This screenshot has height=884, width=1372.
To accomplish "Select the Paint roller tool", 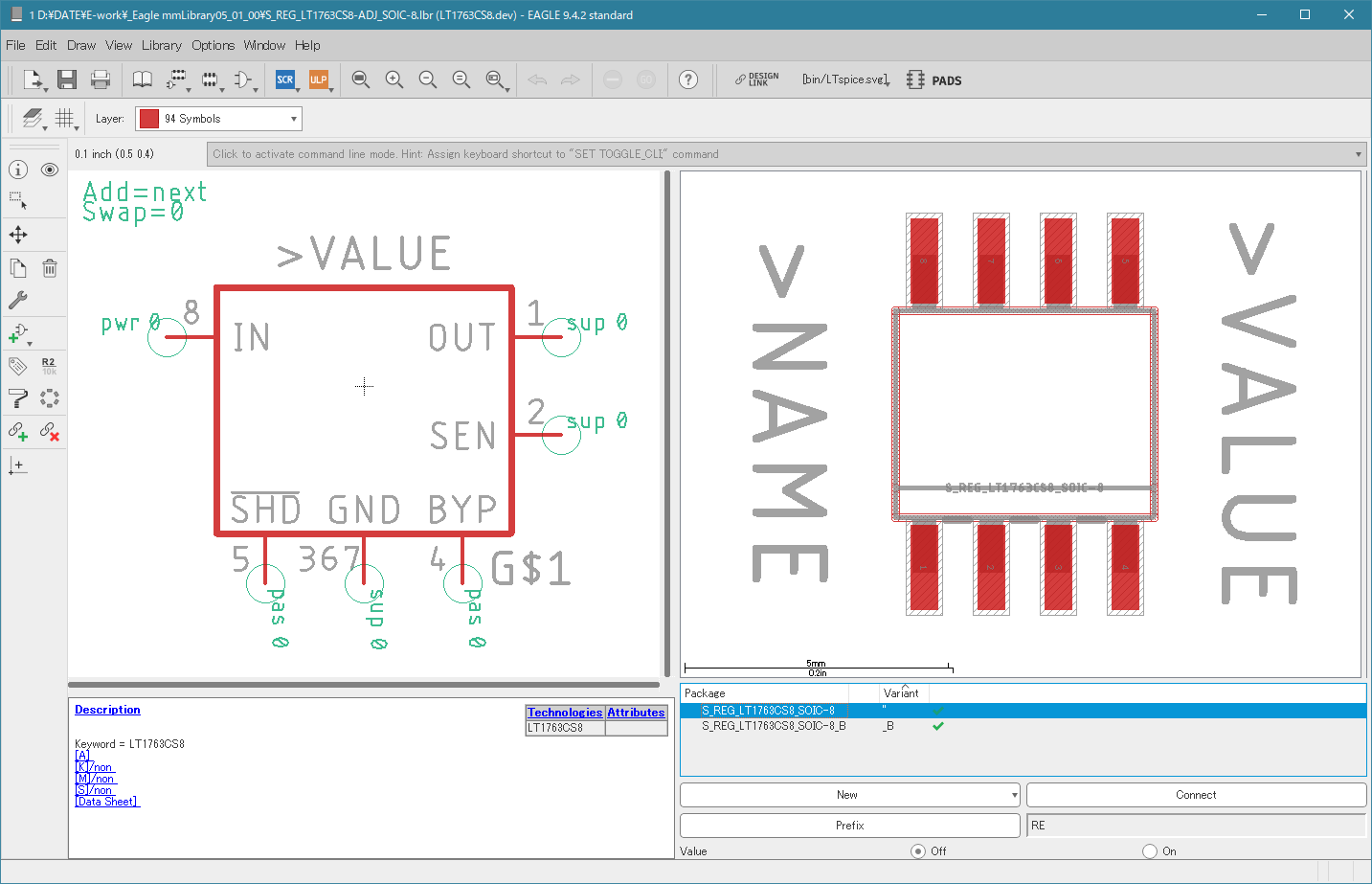I will click(18, 398).
